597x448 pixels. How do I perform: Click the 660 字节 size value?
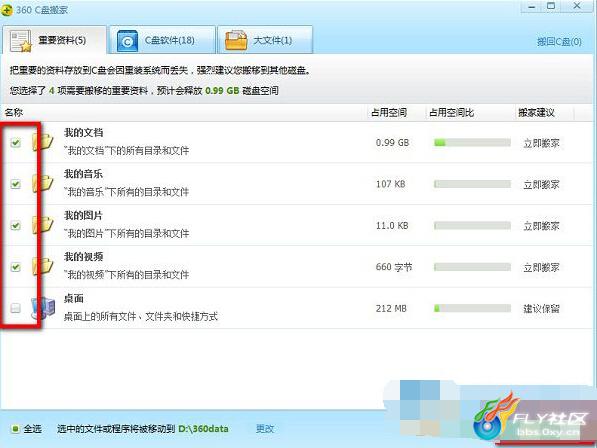click(x=394, y=267)
